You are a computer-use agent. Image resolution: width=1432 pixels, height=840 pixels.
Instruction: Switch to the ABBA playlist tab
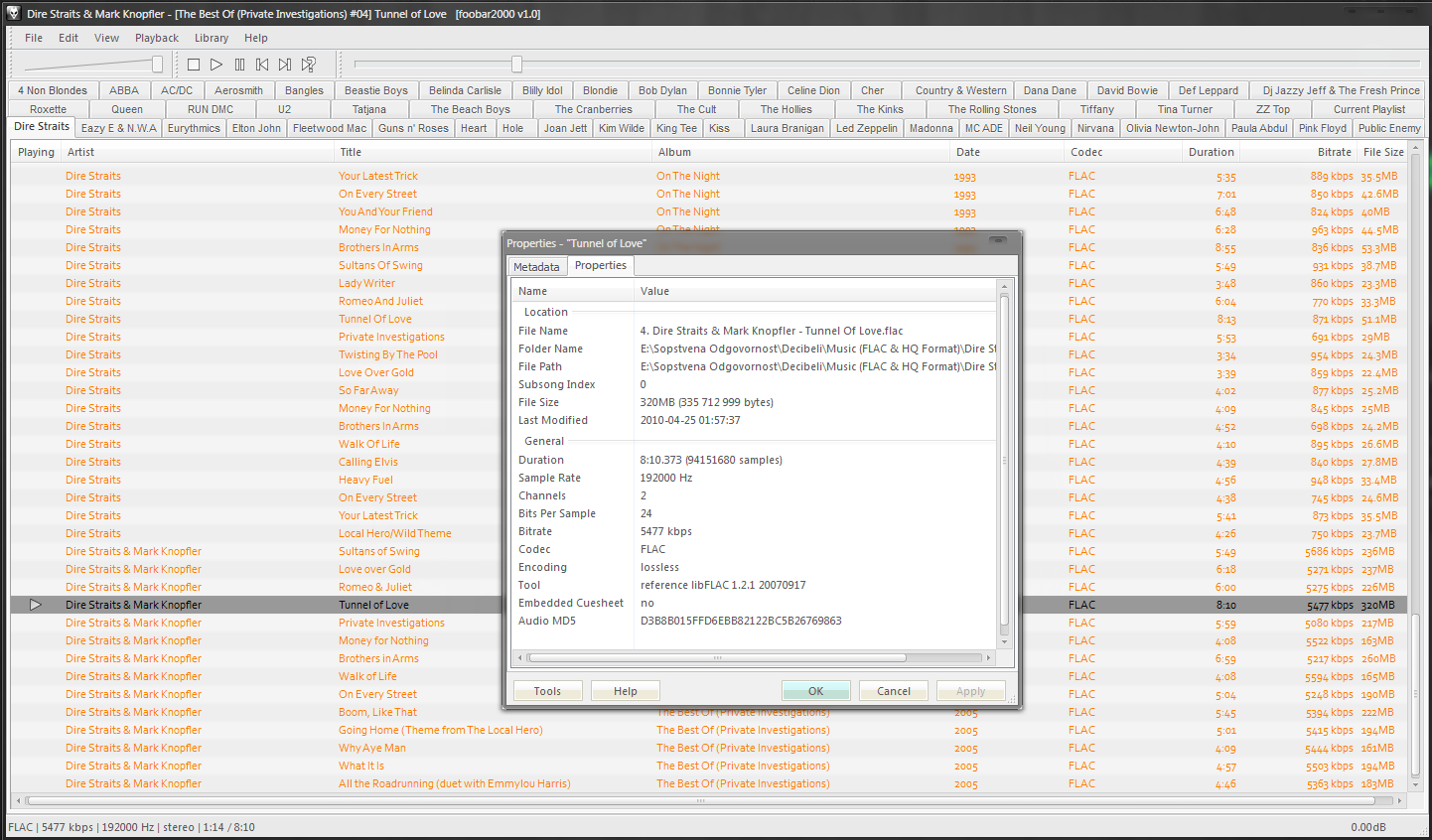124,90
